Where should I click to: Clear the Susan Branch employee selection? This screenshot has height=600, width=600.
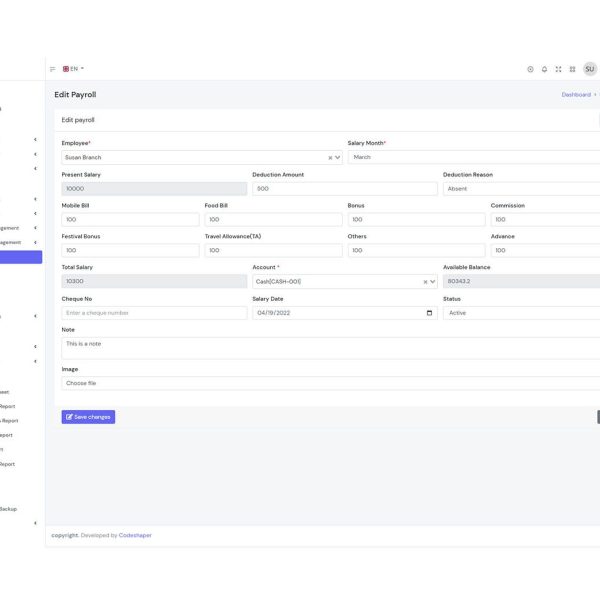pos(329,158)
